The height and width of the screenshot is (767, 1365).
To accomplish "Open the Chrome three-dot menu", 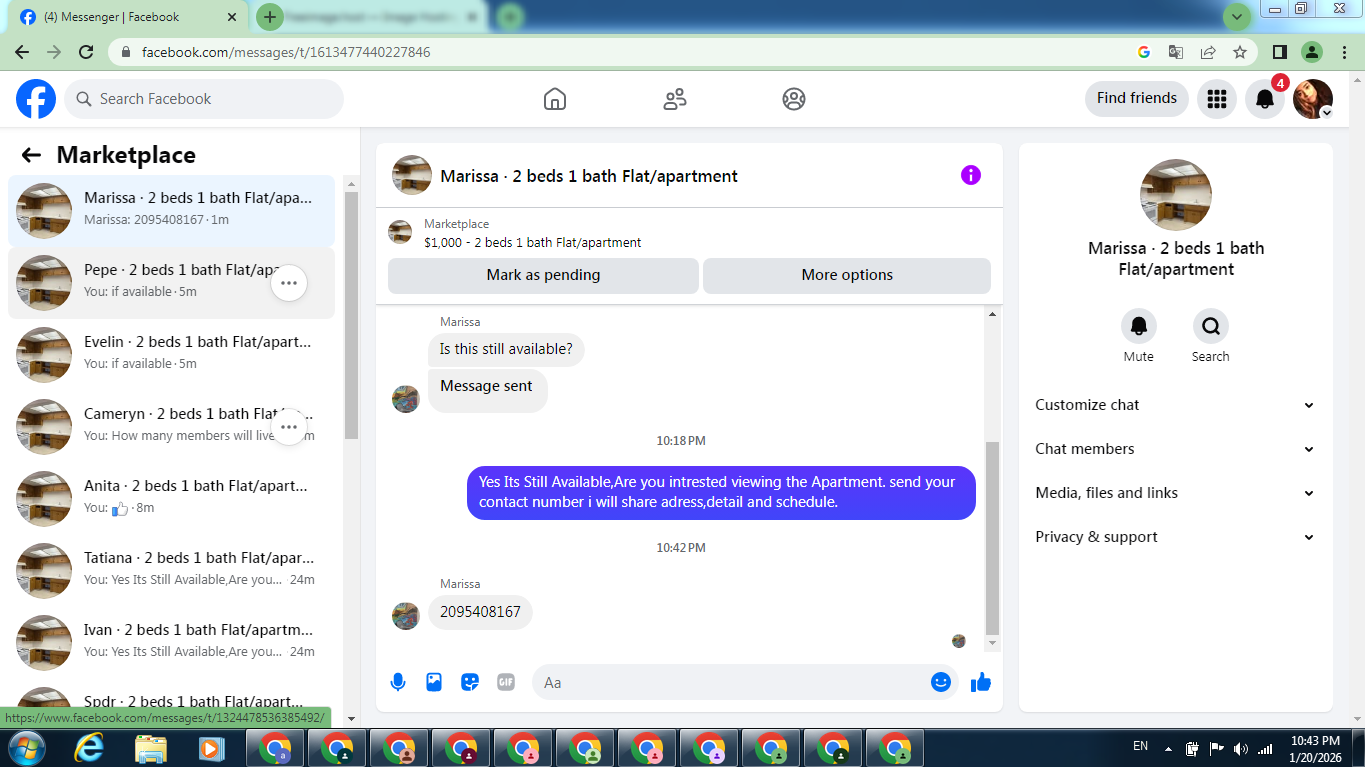I will pos(1343,52).
